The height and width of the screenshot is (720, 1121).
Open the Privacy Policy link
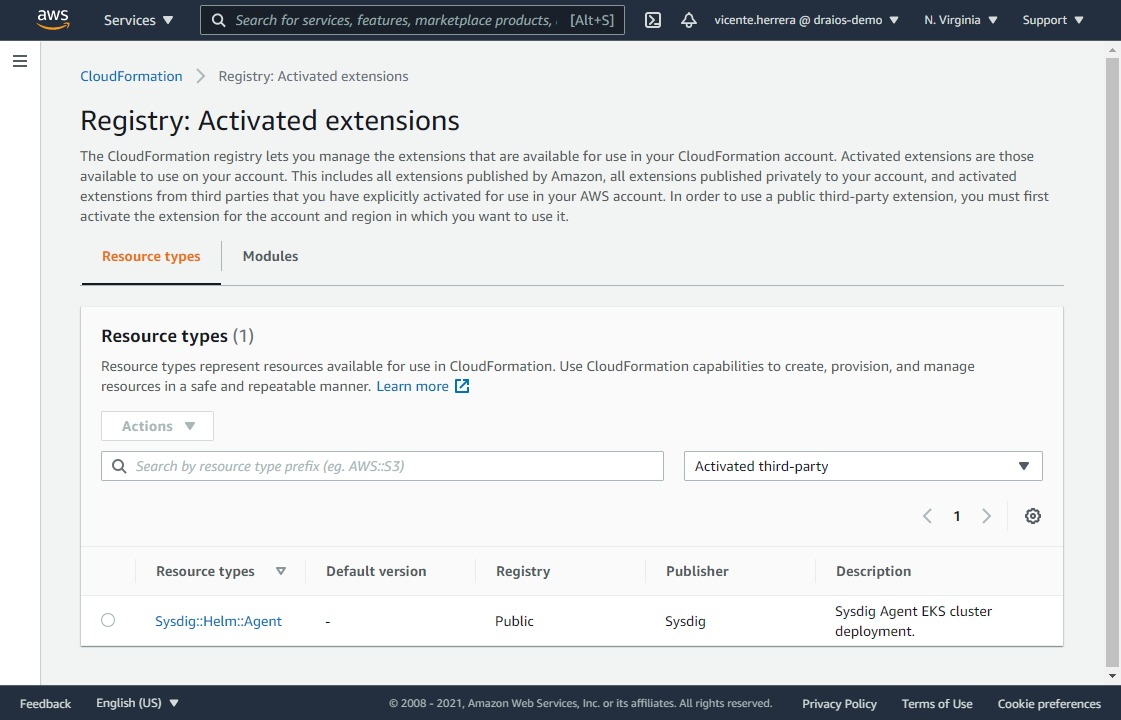[839, 704]
